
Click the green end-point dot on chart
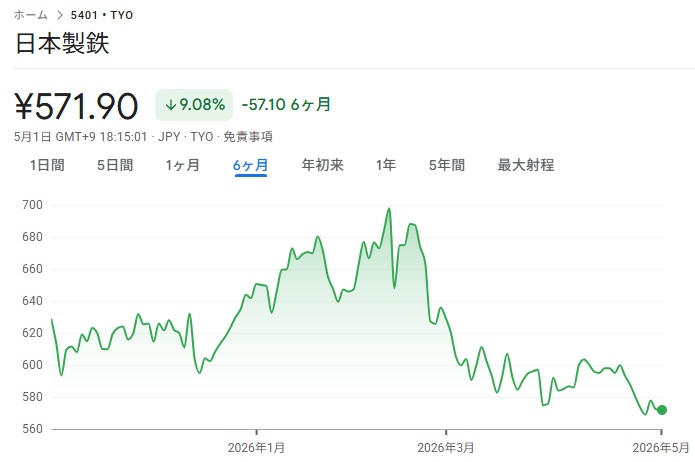click(662, 410)
